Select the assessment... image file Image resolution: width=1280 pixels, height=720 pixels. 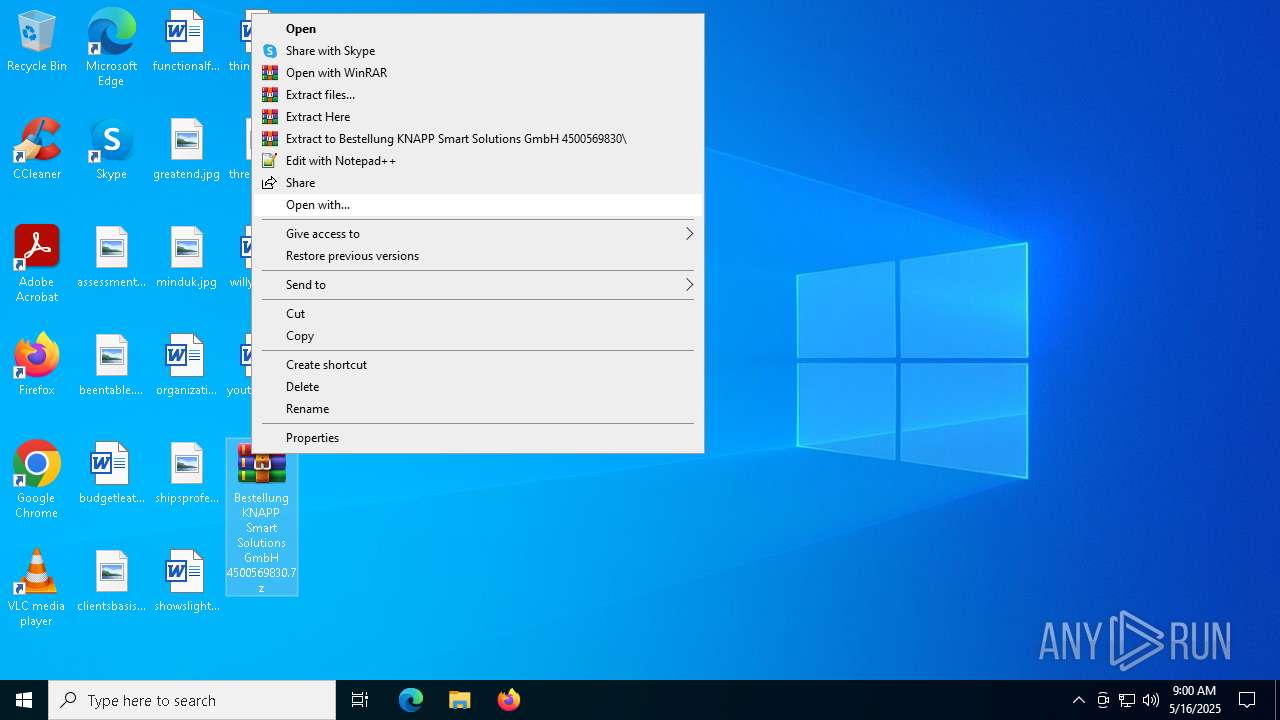tap(111, 258)
